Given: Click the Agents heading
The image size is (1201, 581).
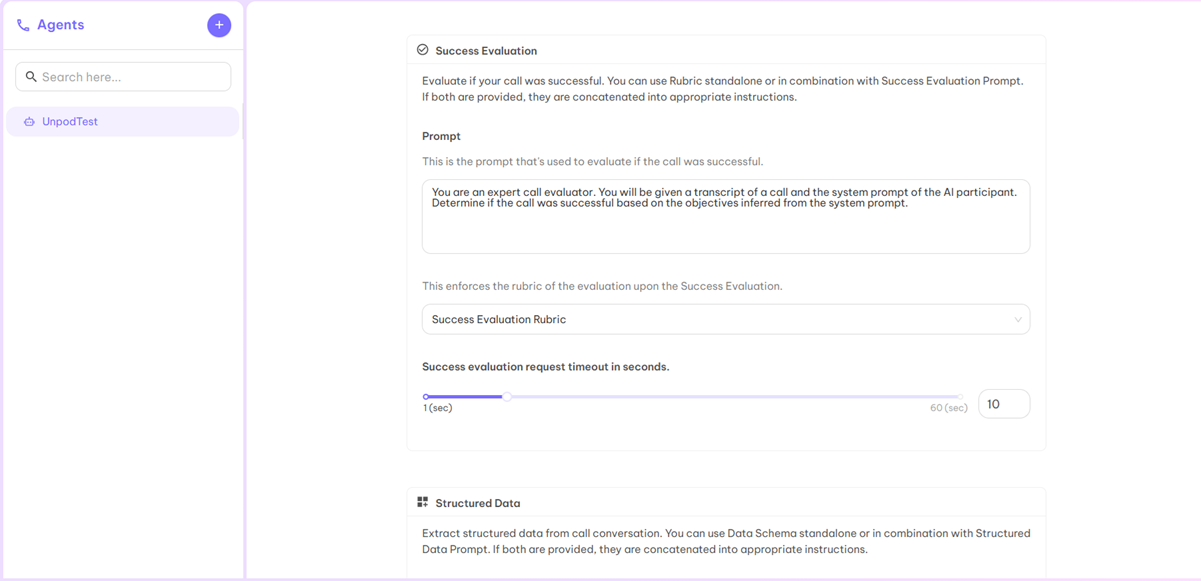Looking at the screenshot, I should (61, 25).
